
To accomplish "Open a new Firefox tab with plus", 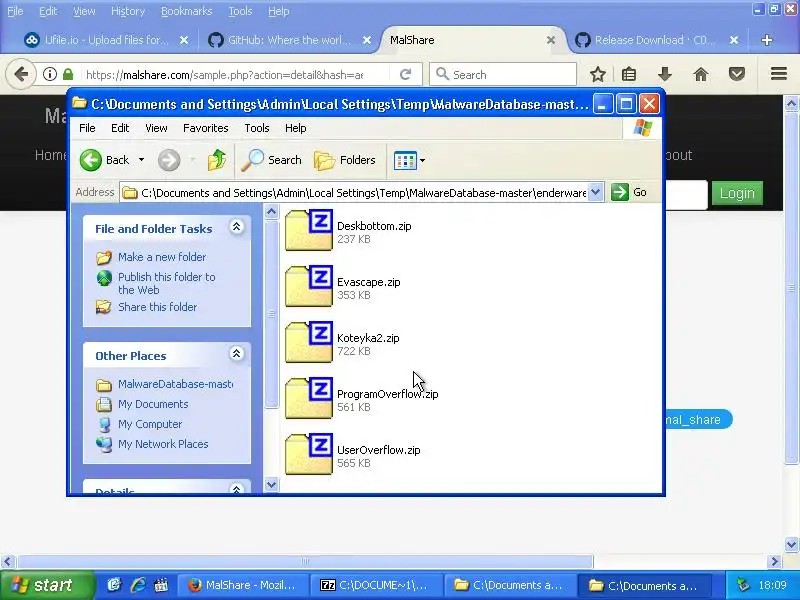I will pyautogui.click(x=766, y=40).
